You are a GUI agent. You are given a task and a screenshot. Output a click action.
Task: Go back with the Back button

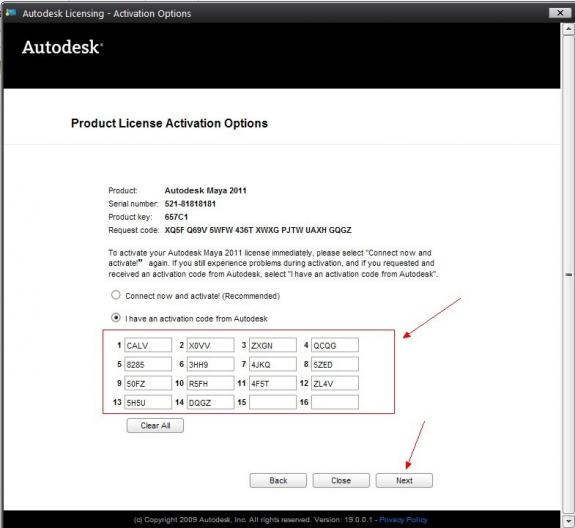coord(278,480)
